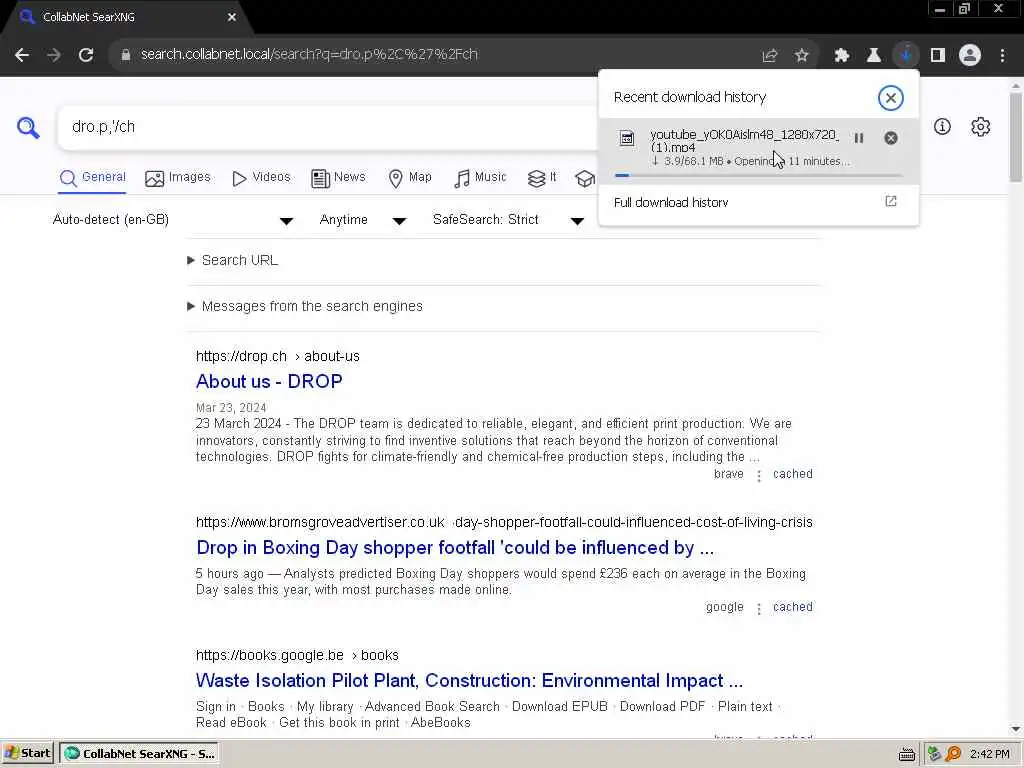
Task: Open cached version of About us - DROP
Action: [793, 474]
